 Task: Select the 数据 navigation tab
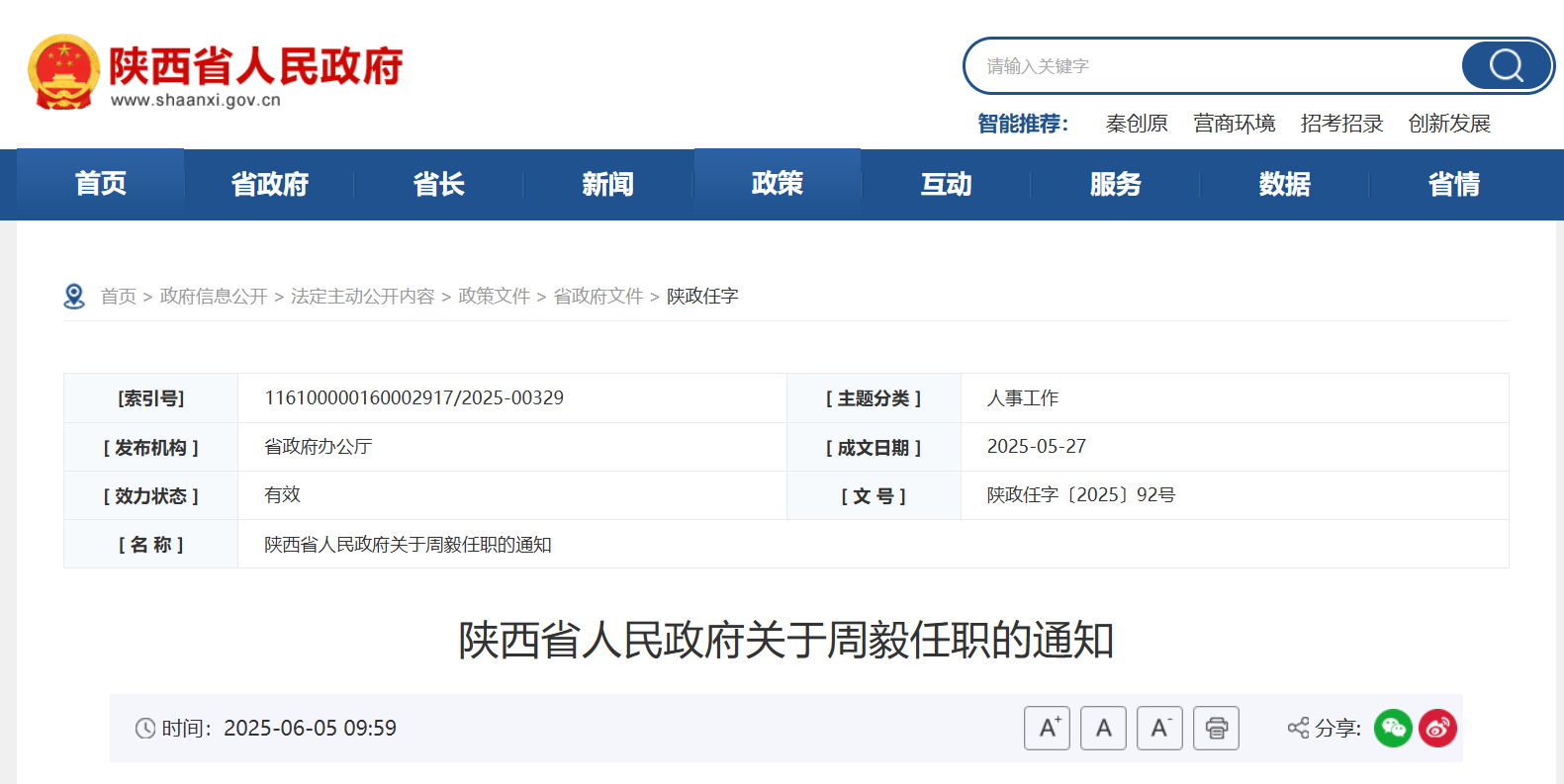pyautogui.click(x=1284, y=184)
